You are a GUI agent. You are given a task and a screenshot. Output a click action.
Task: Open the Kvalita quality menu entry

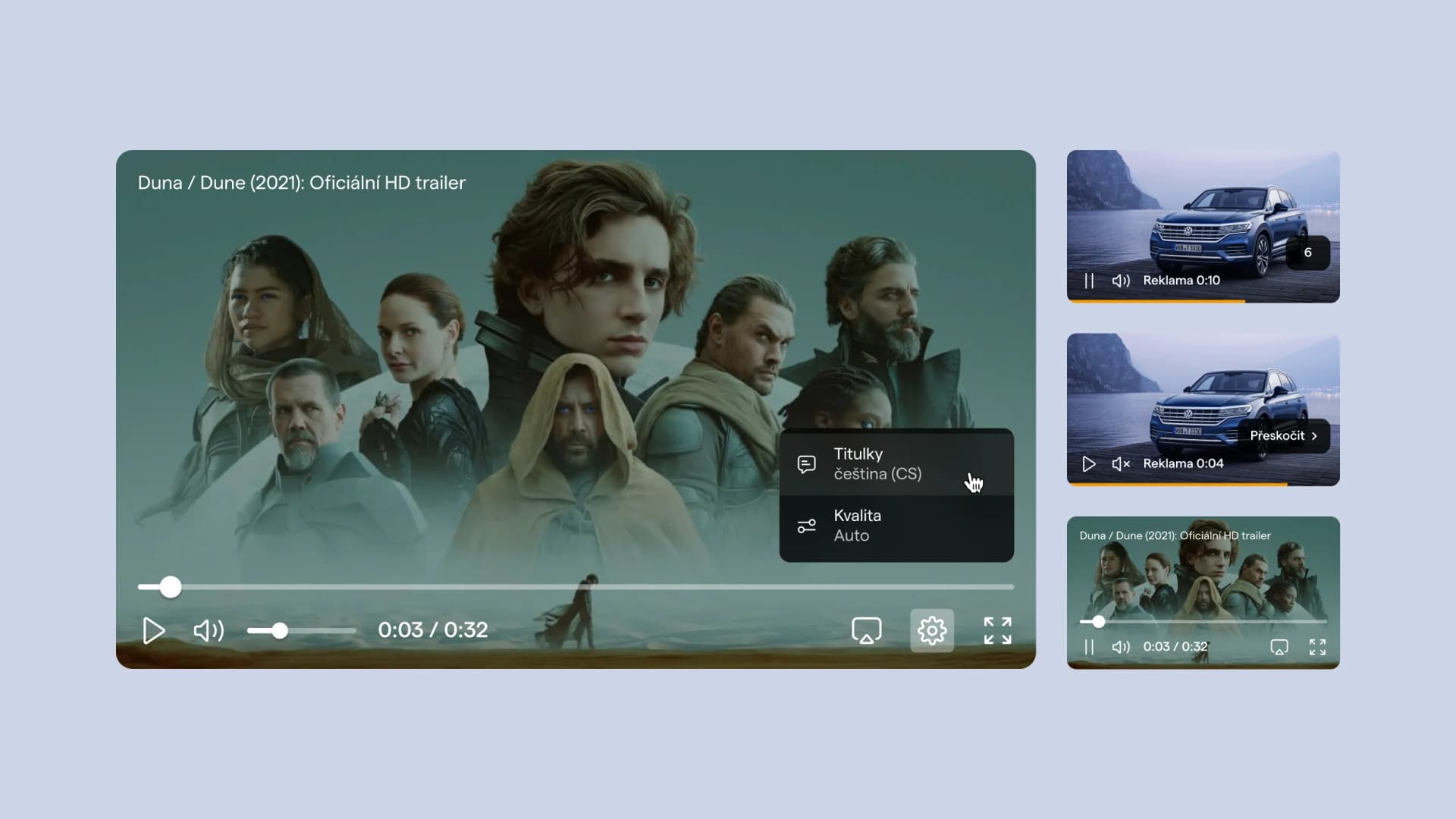896,526
